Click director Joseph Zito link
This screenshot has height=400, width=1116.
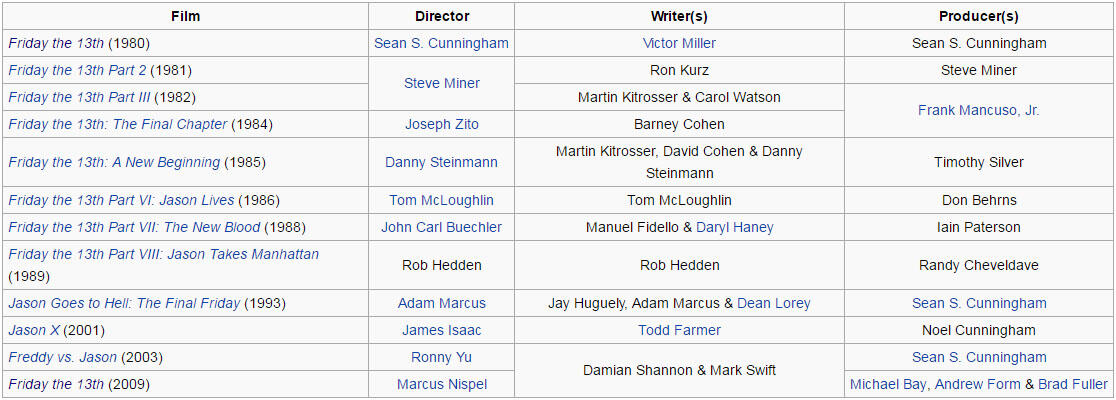click(x=442, y=125)
